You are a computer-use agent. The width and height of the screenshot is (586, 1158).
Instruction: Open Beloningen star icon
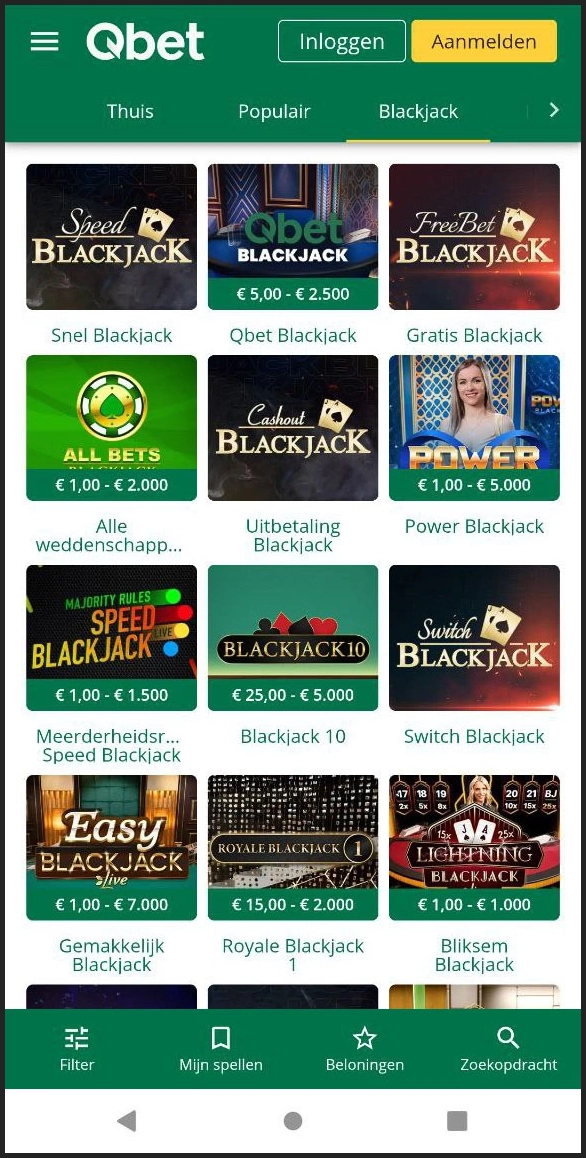pos(364,1038)
